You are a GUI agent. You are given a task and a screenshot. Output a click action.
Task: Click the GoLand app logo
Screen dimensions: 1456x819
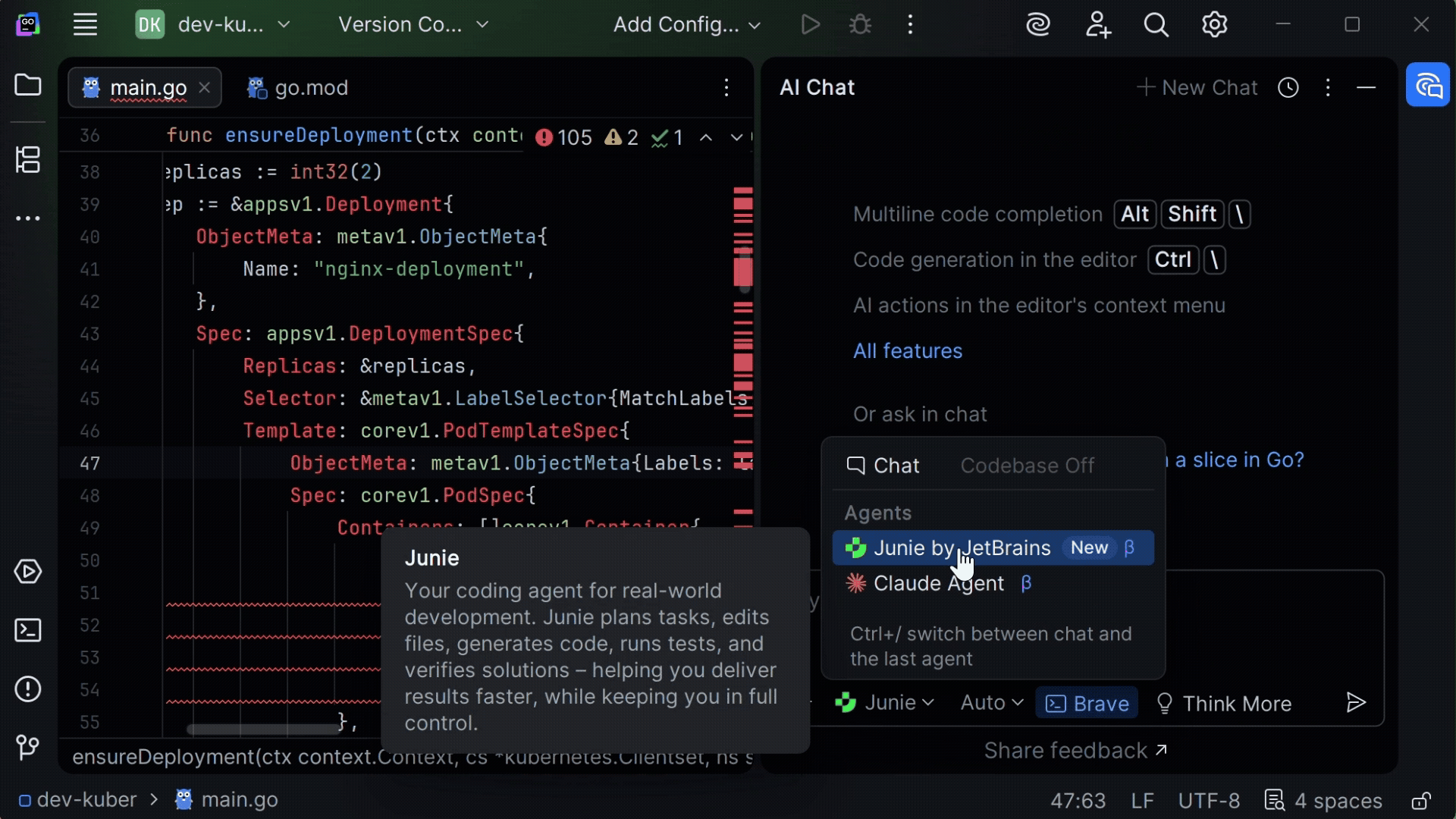pyautogui.click(x=28, y=24)
